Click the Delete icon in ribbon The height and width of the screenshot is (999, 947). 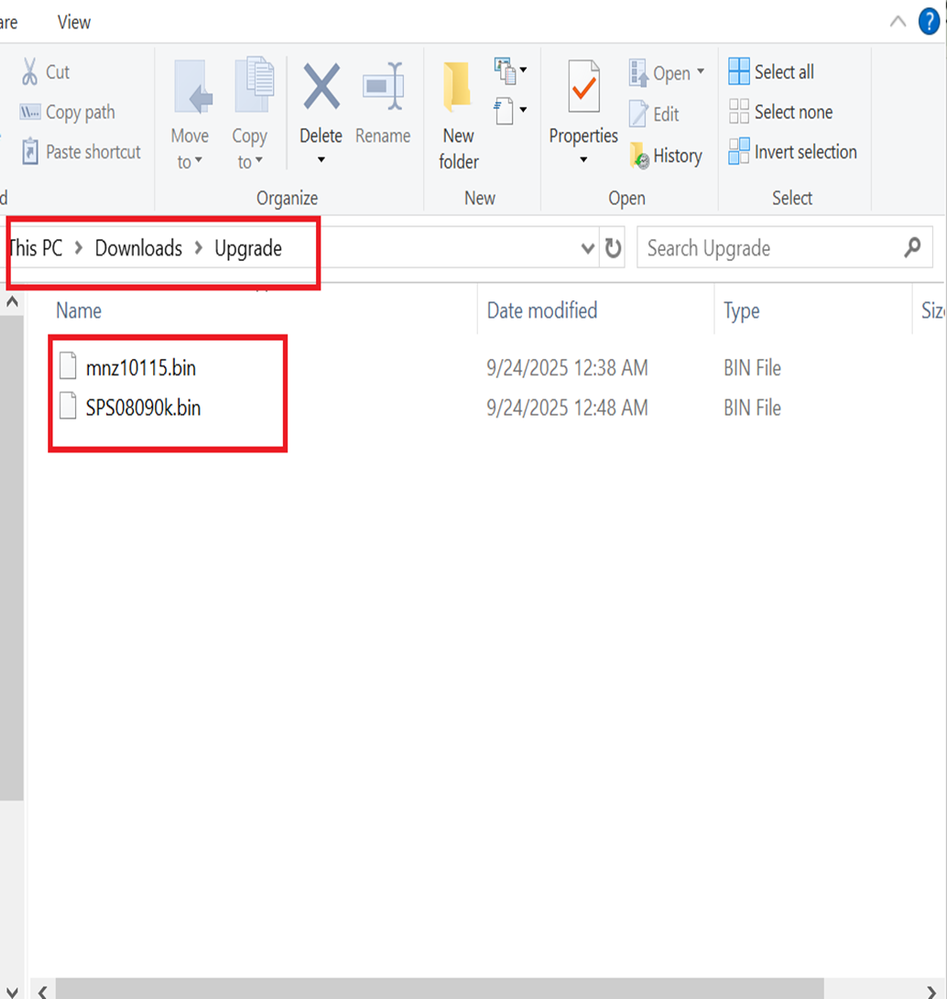coord(321,90)
